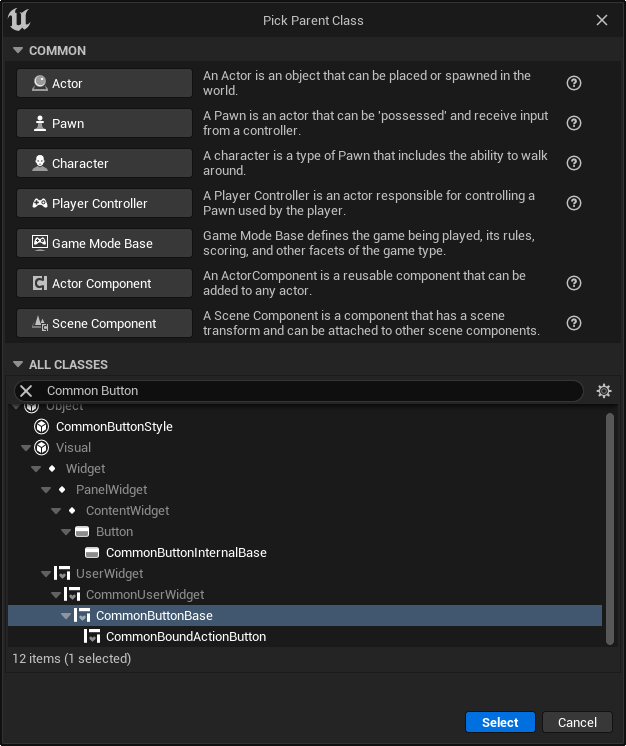The height and width of the screenshot is (746, 626).
Task: Click the CommonBoundActionButton class icon
Action: coord(92,636)
